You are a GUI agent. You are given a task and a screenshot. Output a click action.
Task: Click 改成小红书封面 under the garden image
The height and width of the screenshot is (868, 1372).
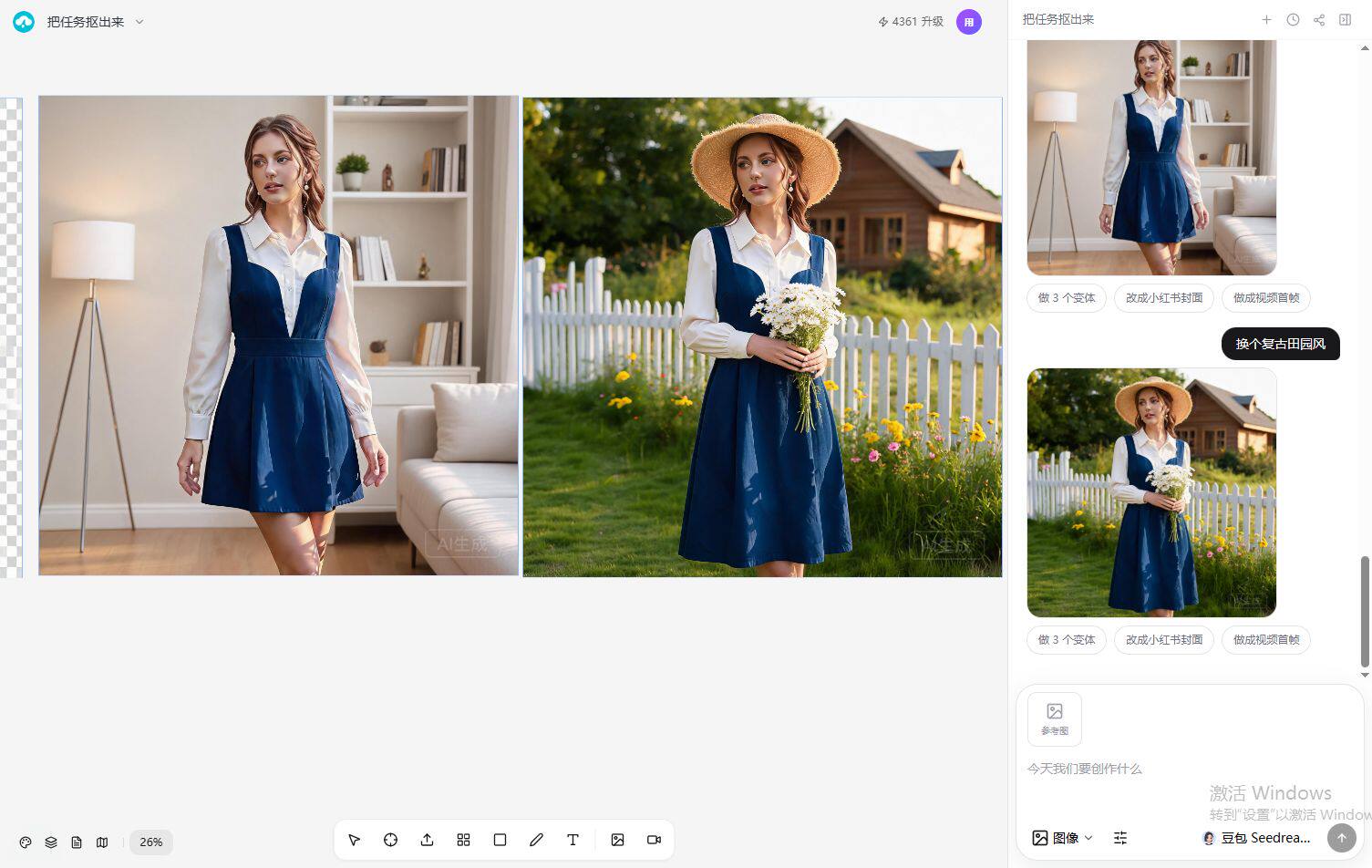tap(1164, 640)
